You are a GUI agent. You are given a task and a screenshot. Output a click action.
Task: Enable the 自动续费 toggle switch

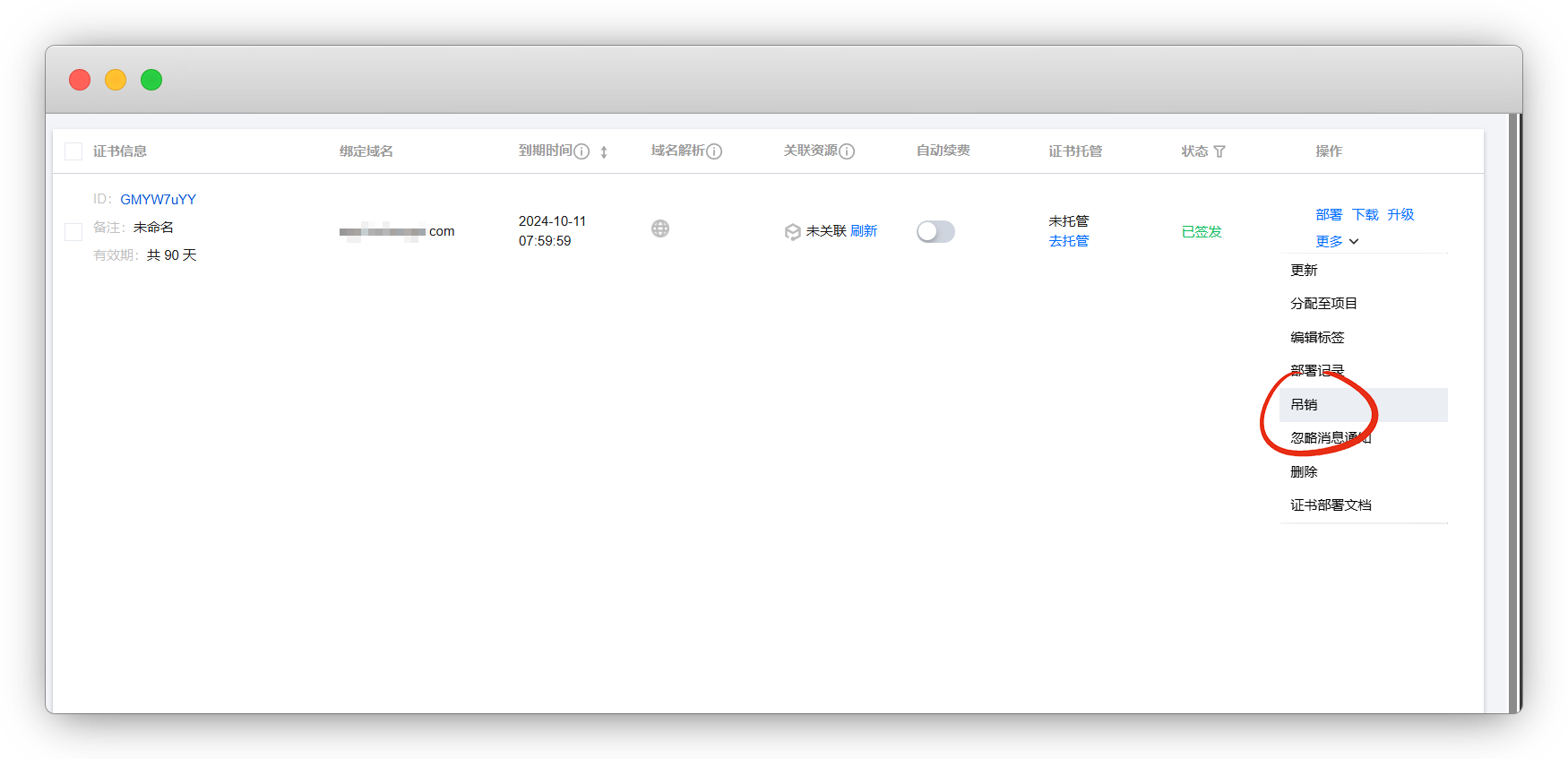(x=935, y=232)
